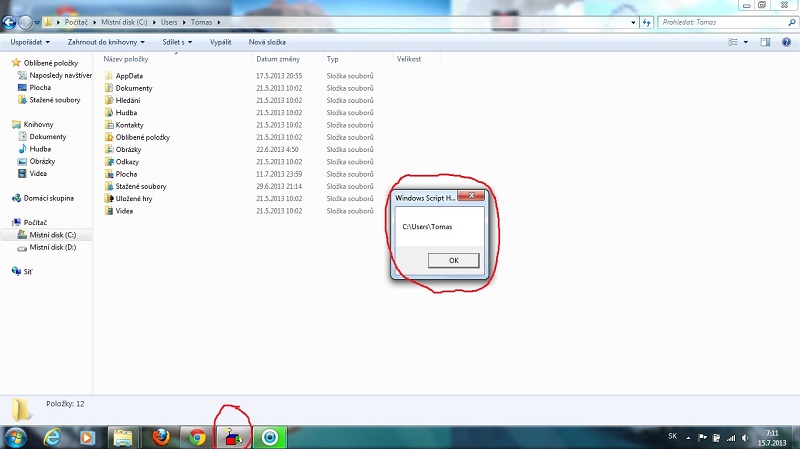This screenshot has width=800, height=449.
Task: Open the Stažené soubory folder in the file list
Action: pos(140,186)
